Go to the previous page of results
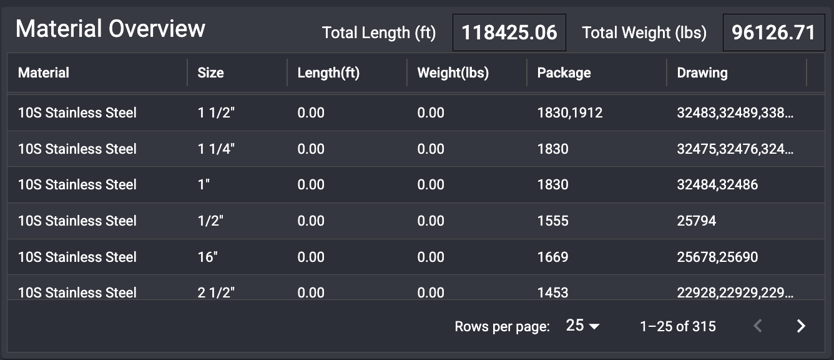Screen dimensions: 834x360 coord(758,326)
